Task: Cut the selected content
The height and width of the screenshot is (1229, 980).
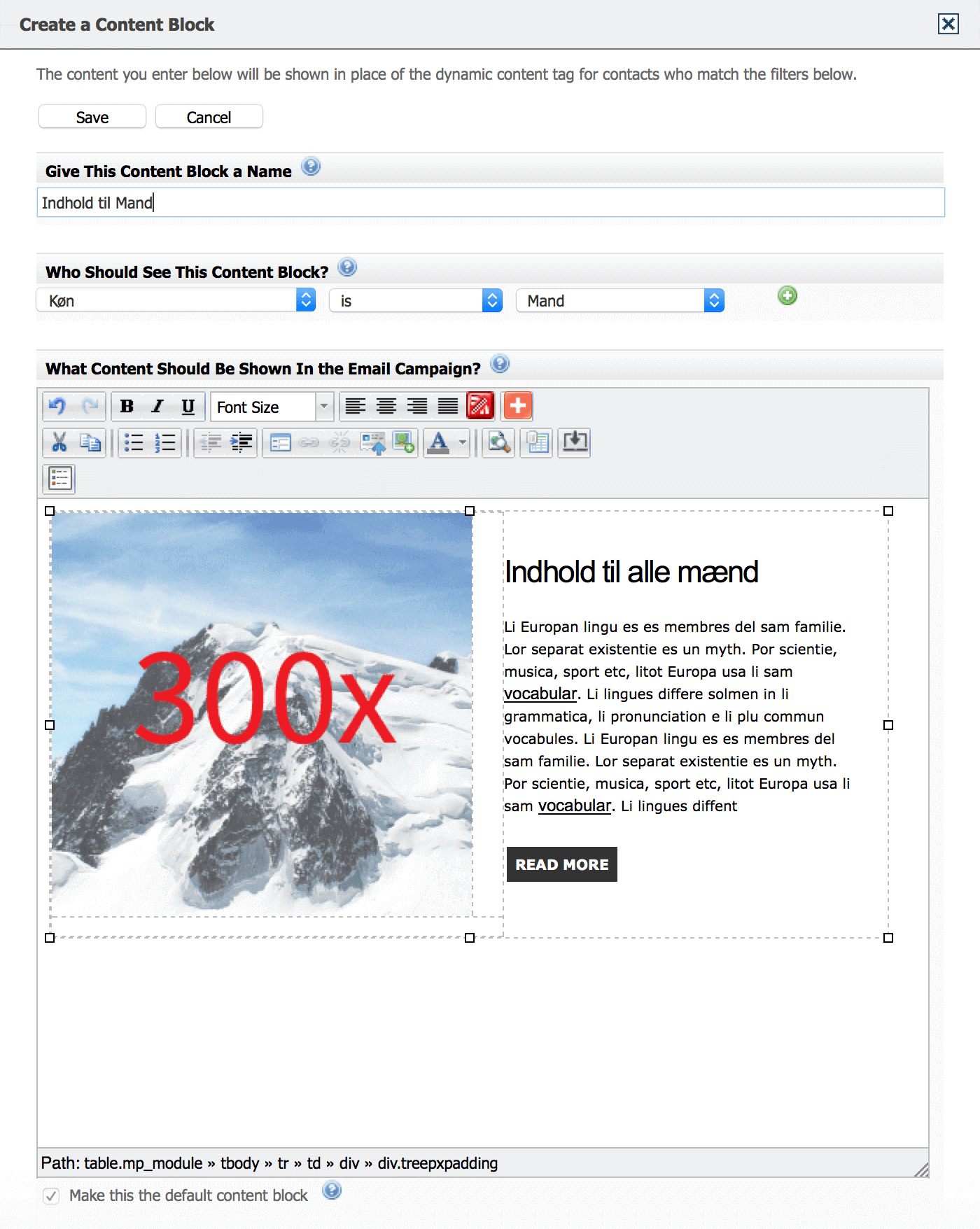Action: pyautogui.click(x=59, y=442)
